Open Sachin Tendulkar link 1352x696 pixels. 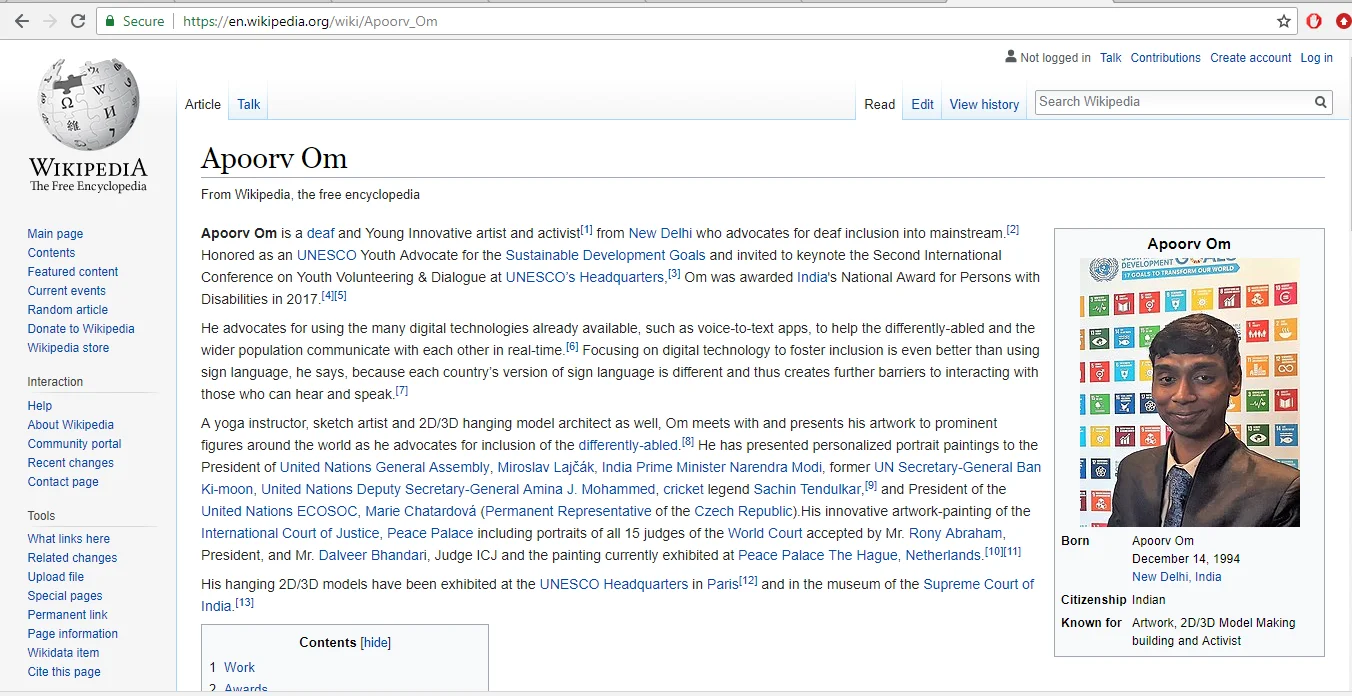pos(807,490)
